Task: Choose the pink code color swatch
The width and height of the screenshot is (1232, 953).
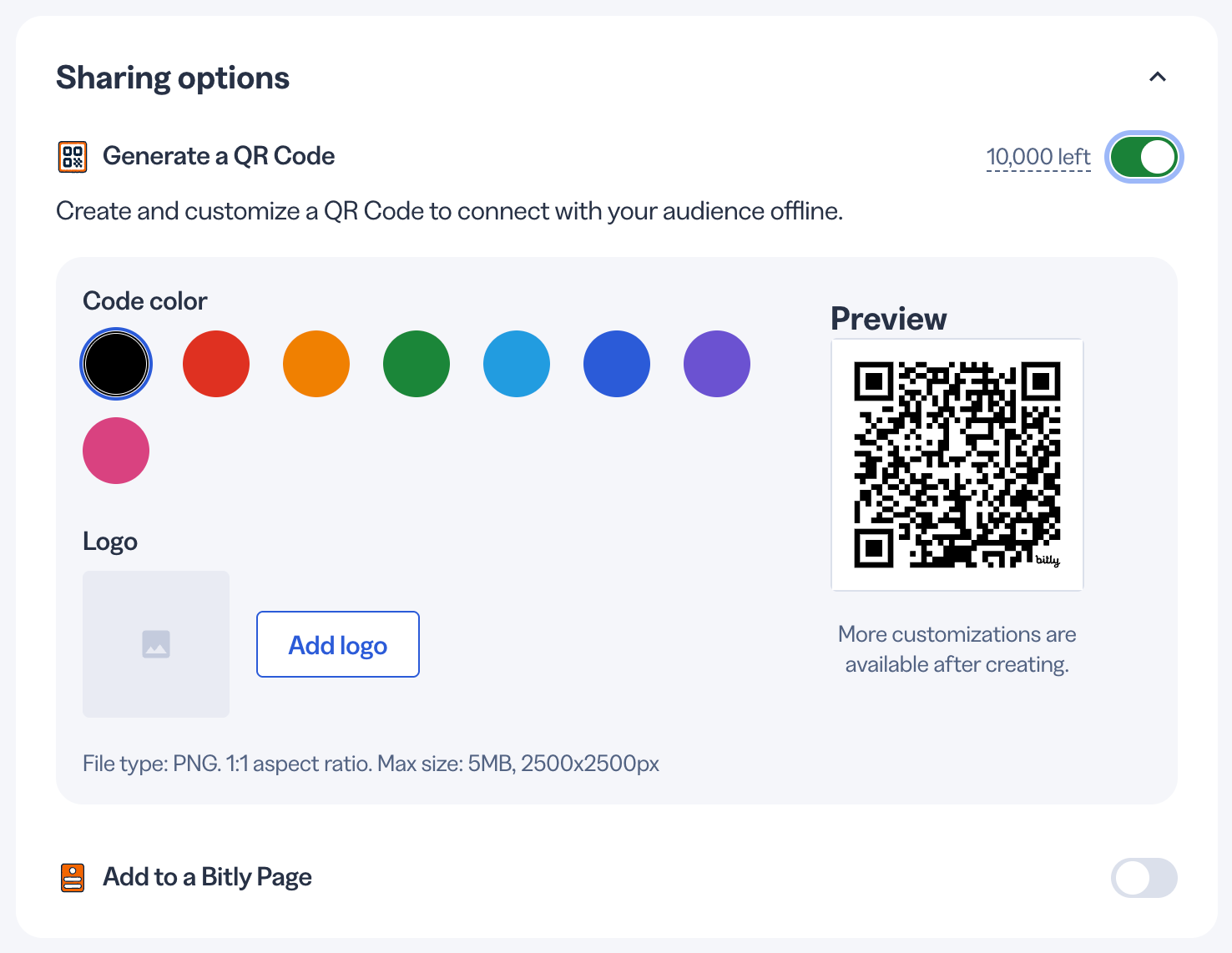Action: coord(116,451)
